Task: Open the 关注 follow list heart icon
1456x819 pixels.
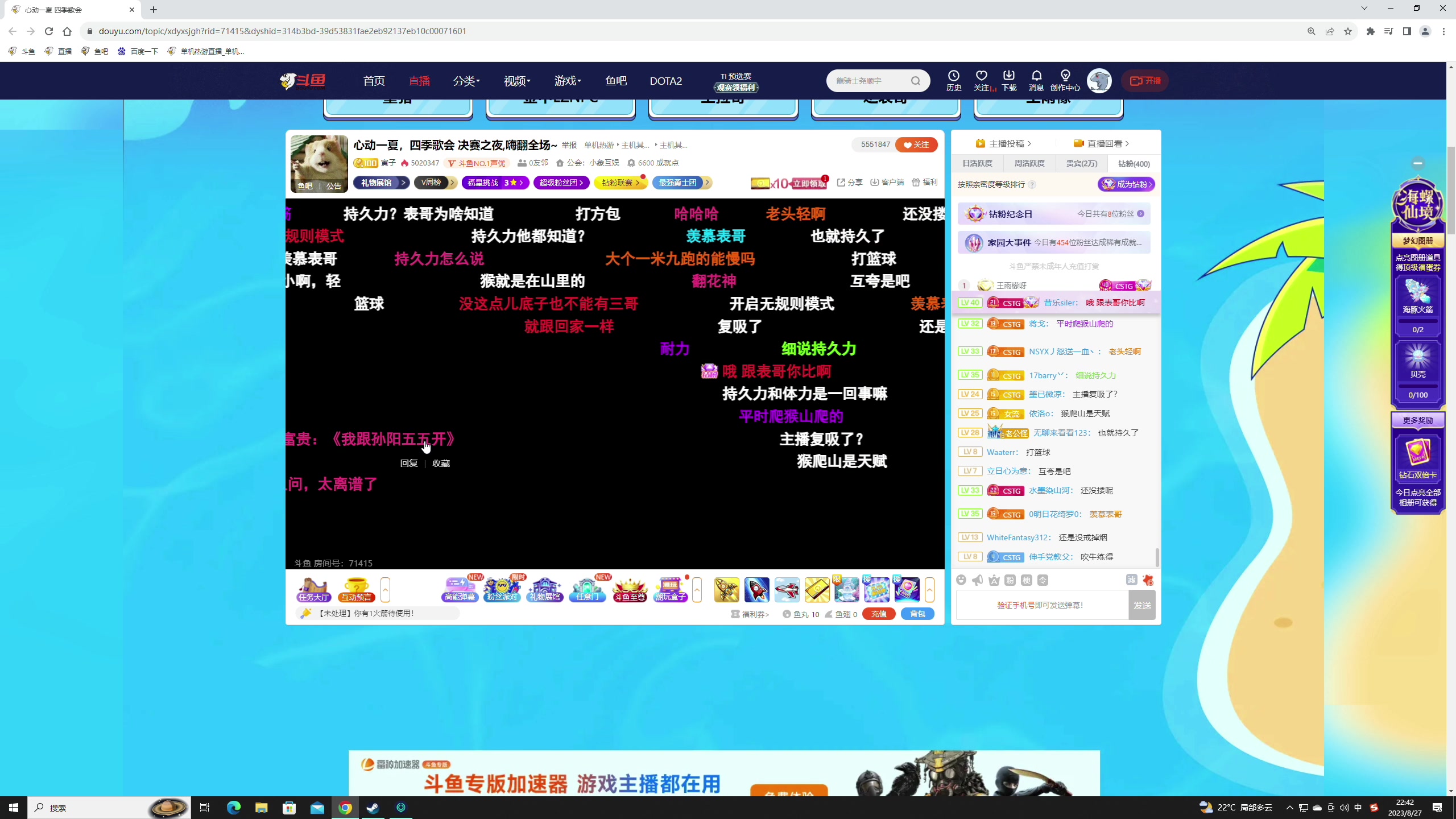Action: point(982,80)
